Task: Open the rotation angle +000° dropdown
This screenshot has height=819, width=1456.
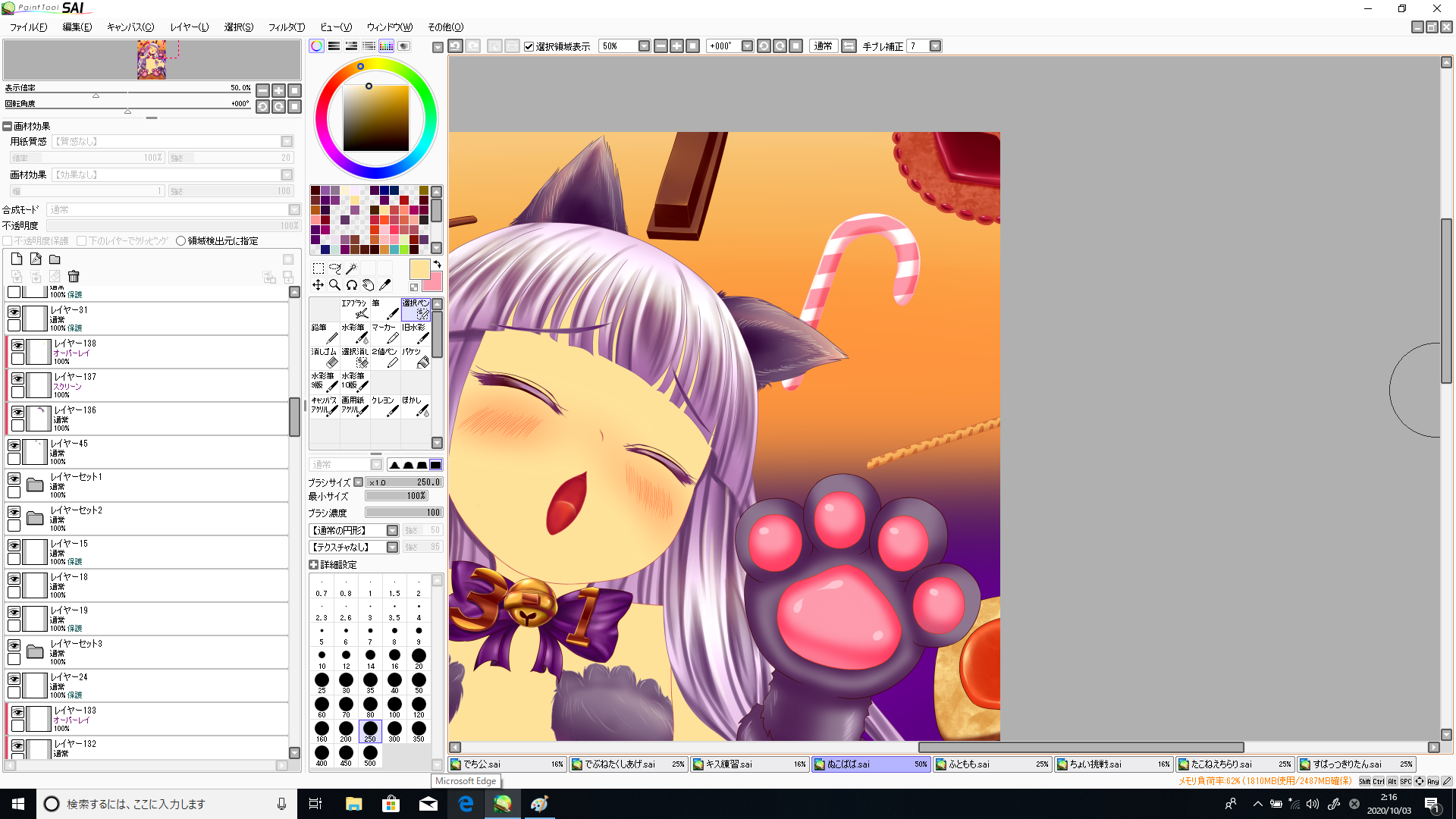Action: pyautogui.click(x=747, y=46)
